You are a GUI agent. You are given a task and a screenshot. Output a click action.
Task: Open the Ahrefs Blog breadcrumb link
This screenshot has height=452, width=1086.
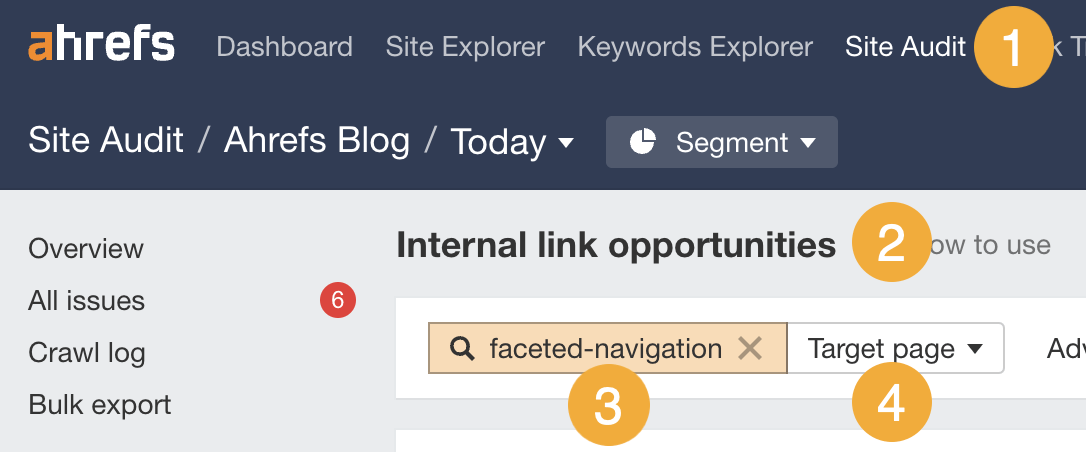tap(316, 141)
